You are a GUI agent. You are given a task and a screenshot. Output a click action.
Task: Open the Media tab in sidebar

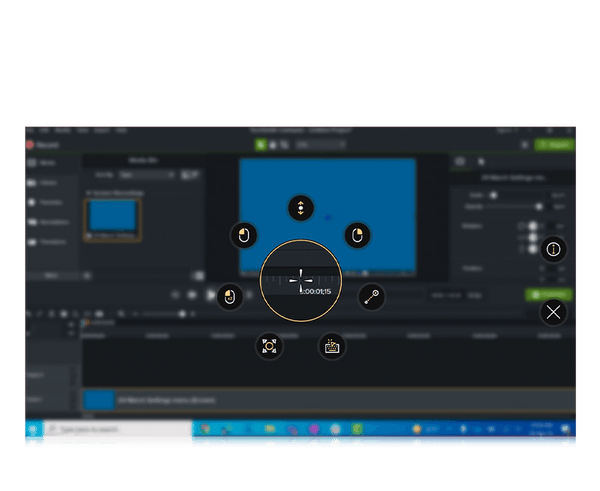46,162
